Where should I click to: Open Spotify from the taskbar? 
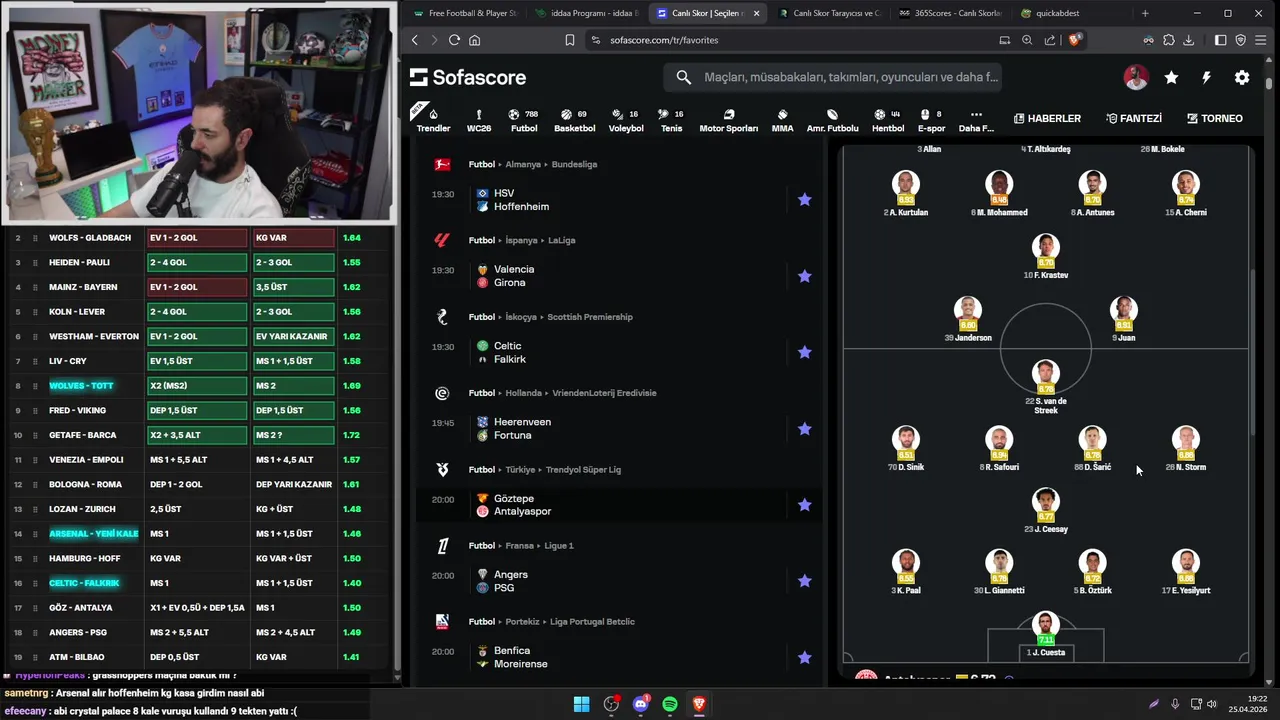point(670,704)
